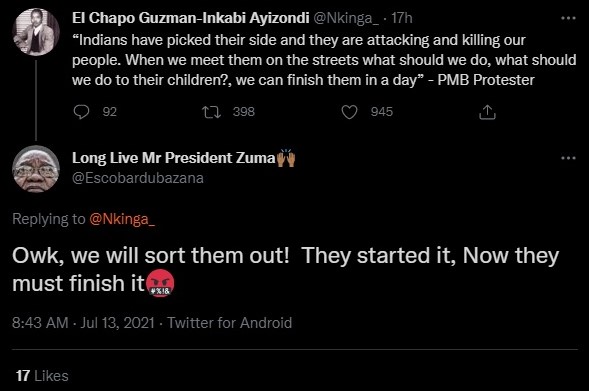
Task: Click the Twitter for Android source link
Action: [229, 323]
